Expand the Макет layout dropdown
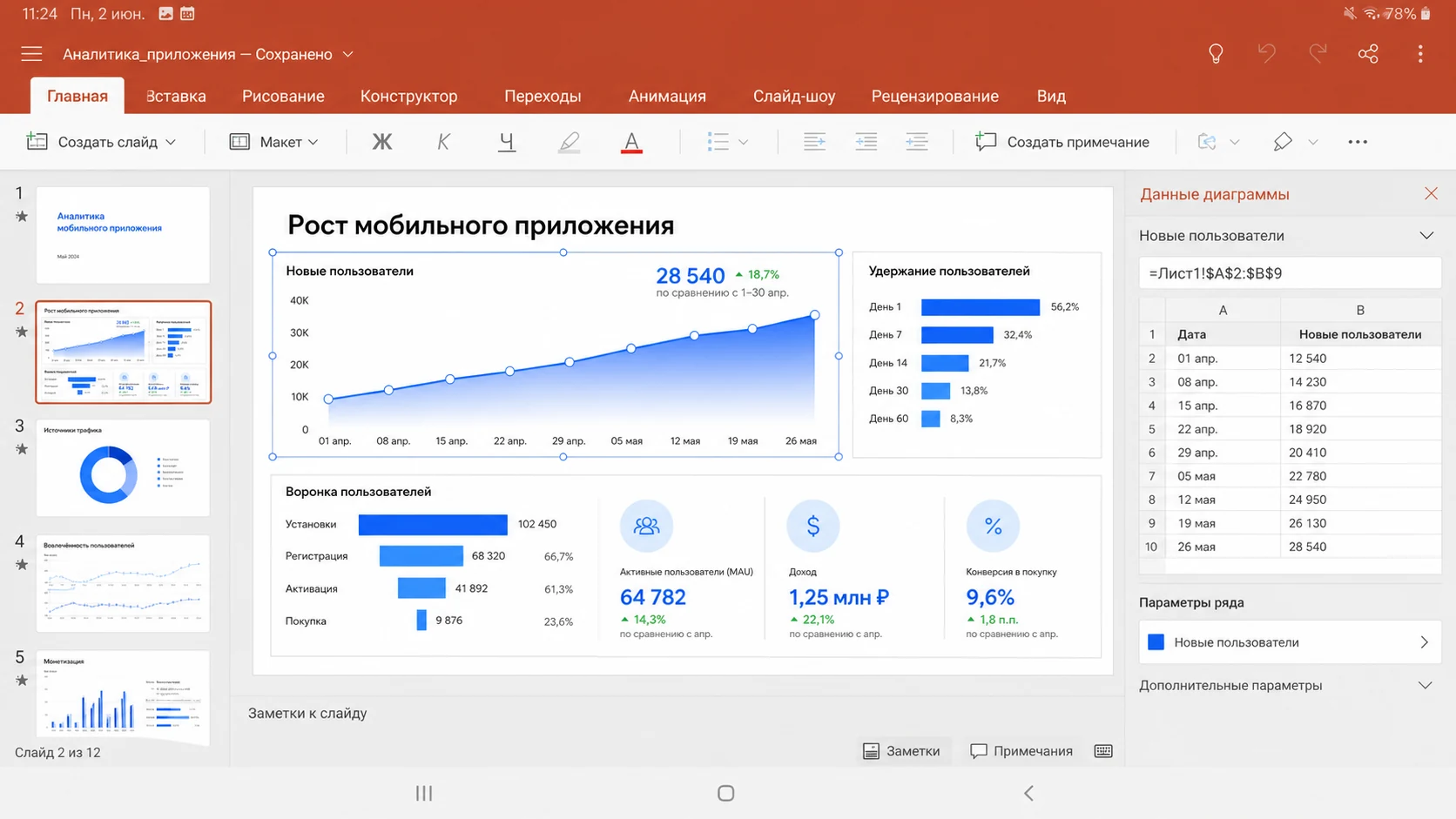Viewport: 1456px width, 819px height. (274, 142)
